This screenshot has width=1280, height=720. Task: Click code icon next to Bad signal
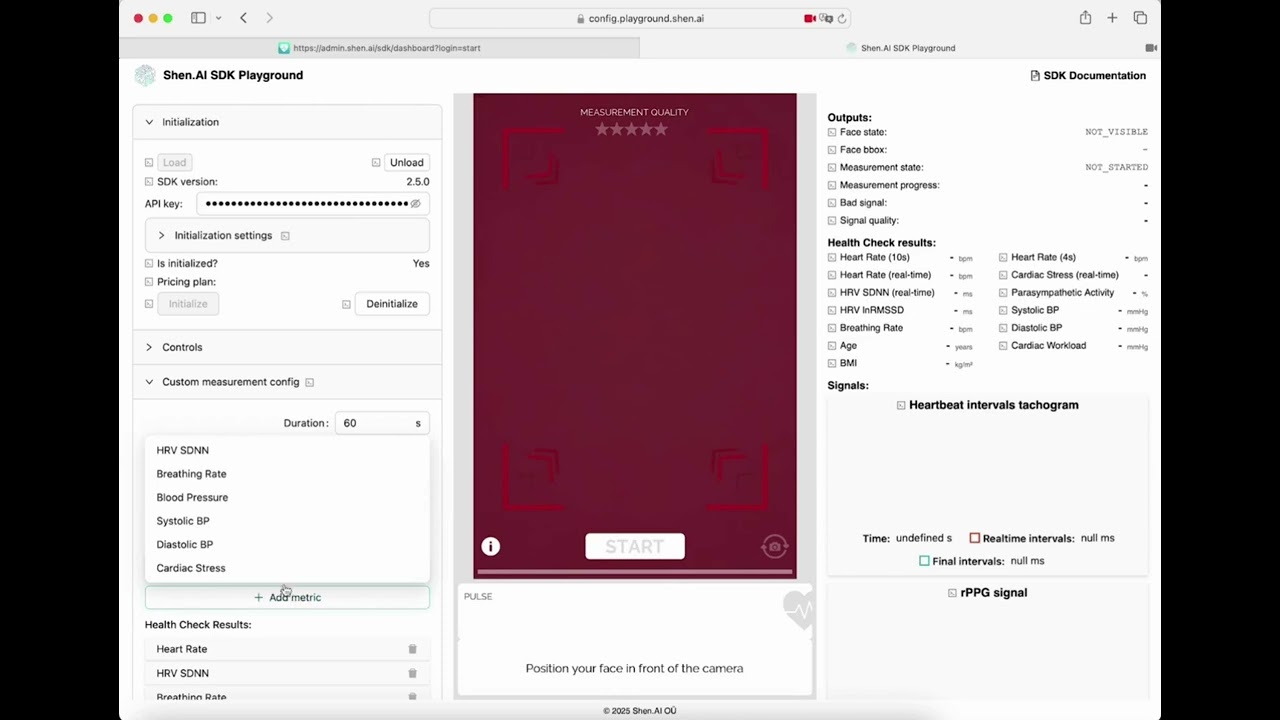[x=832, y=203]
